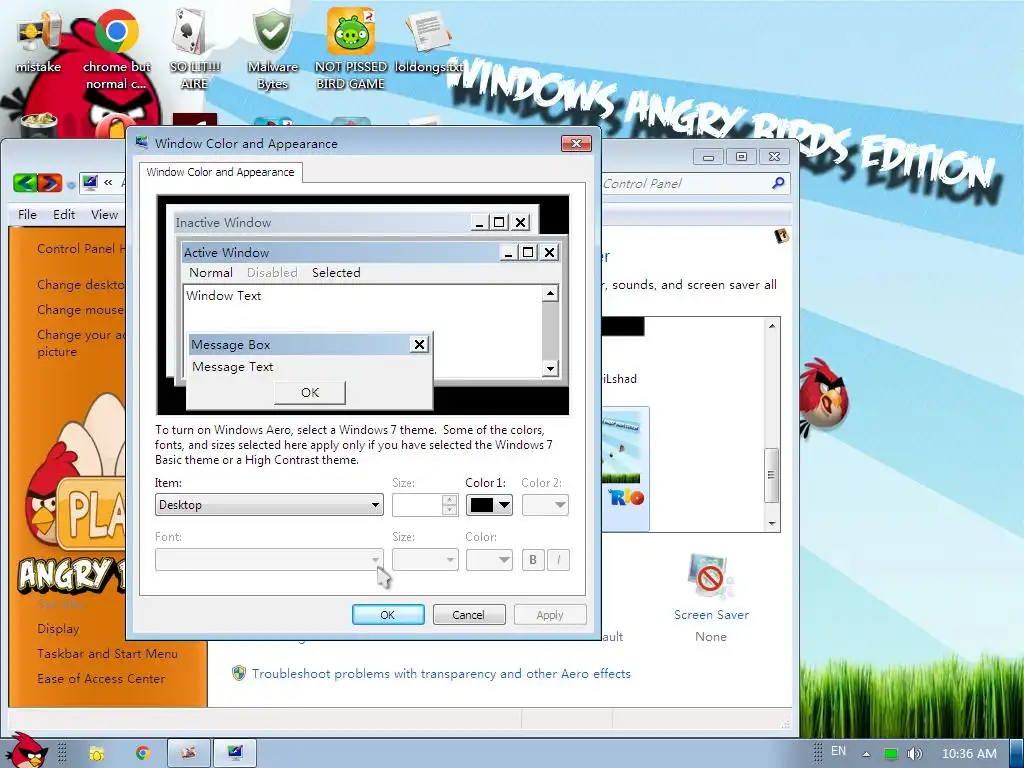Open the Edit menu
Image resolution: width=1024 pixels, height=768 pixels.
pyautogui.click(x=64, y=214)
